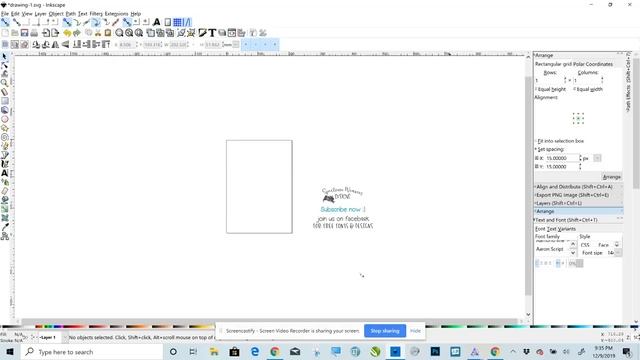Select the Color picker dropper tool
This screenshot has width=640, height=360.
pos(4,227)
